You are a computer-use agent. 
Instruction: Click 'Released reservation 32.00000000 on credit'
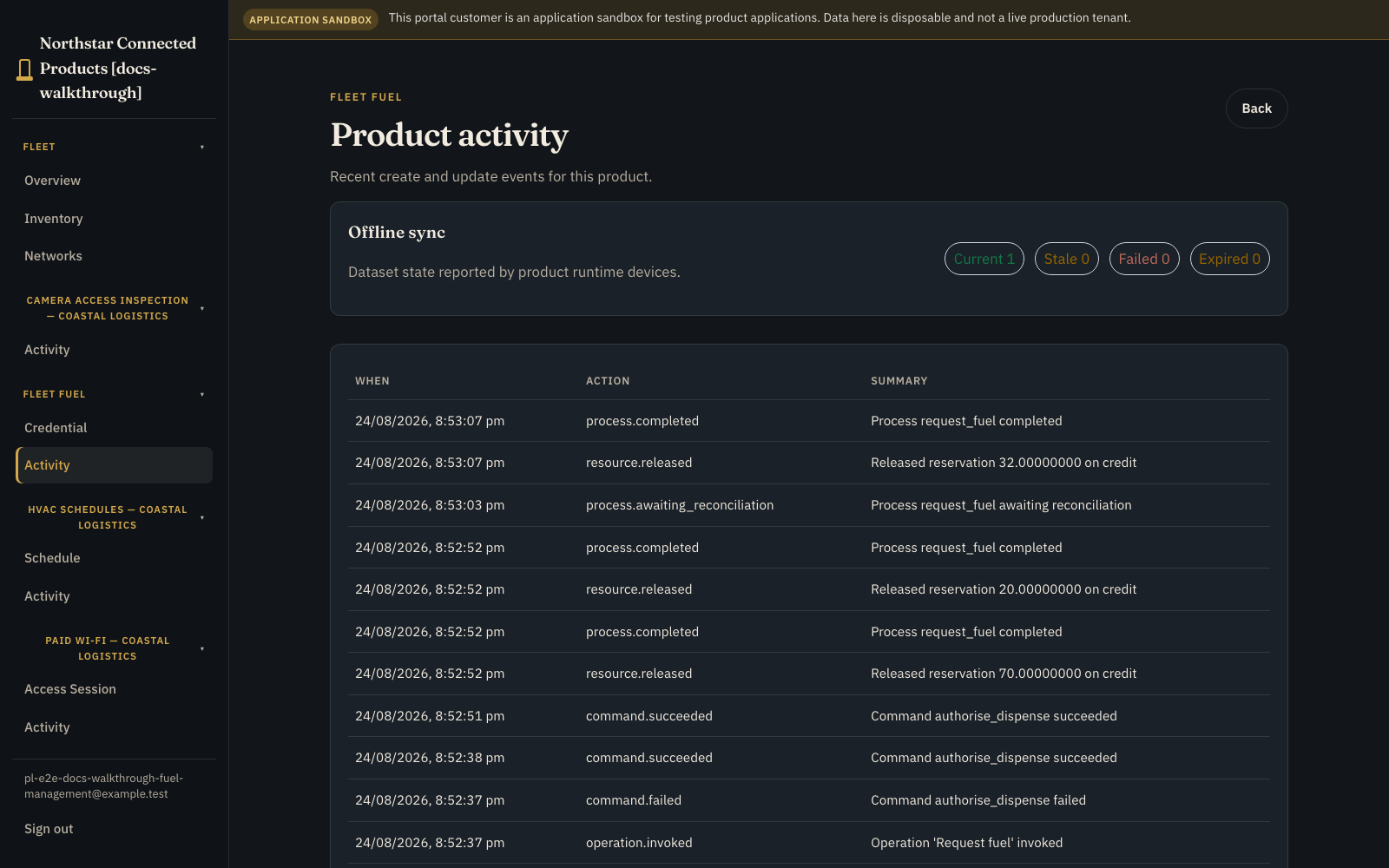pyautogui.click(x=1004, y=463)
